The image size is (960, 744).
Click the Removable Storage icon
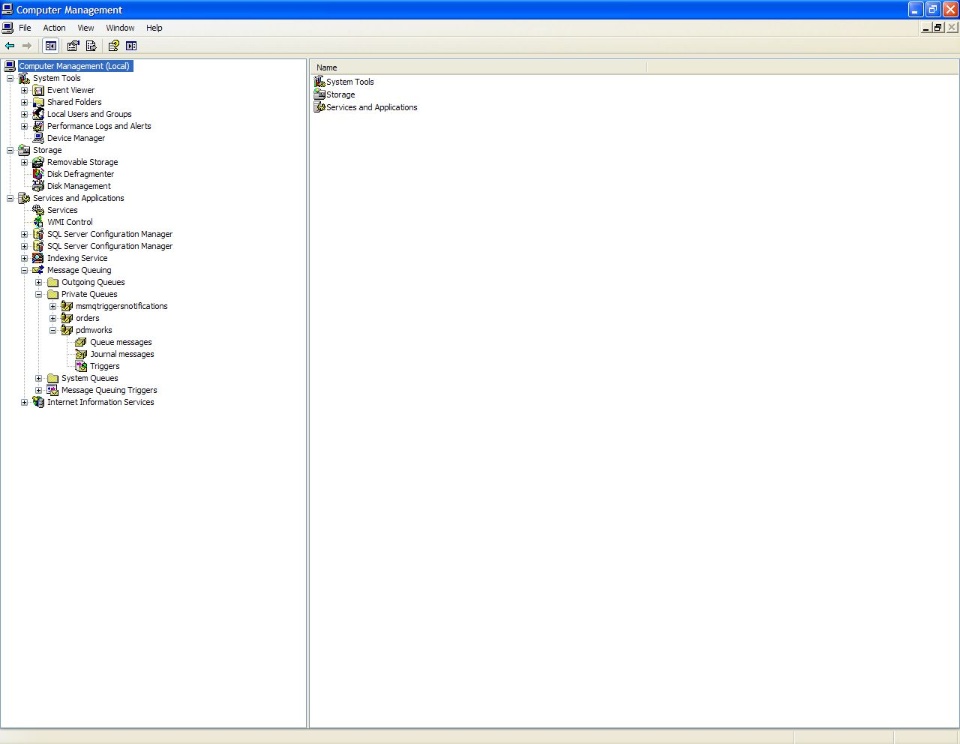point(39,162)
